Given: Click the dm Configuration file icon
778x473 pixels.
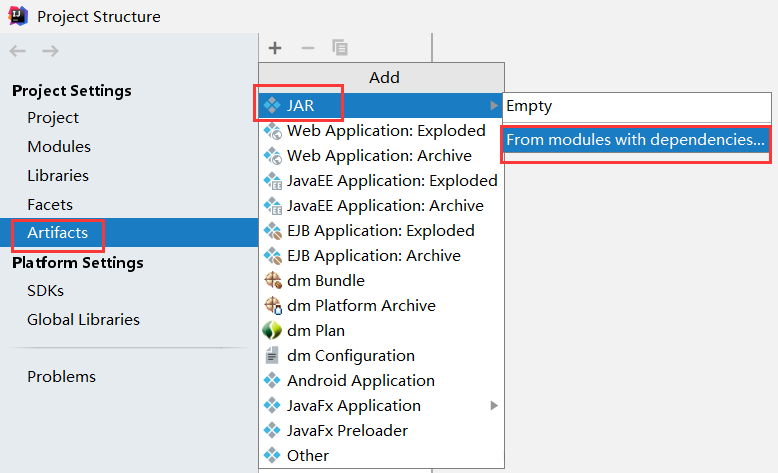Looking at the screenshot, I should click(272, 356).
